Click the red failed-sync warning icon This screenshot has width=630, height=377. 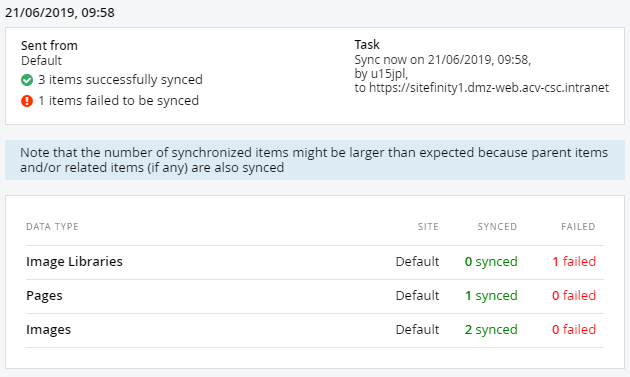(27, 101)
